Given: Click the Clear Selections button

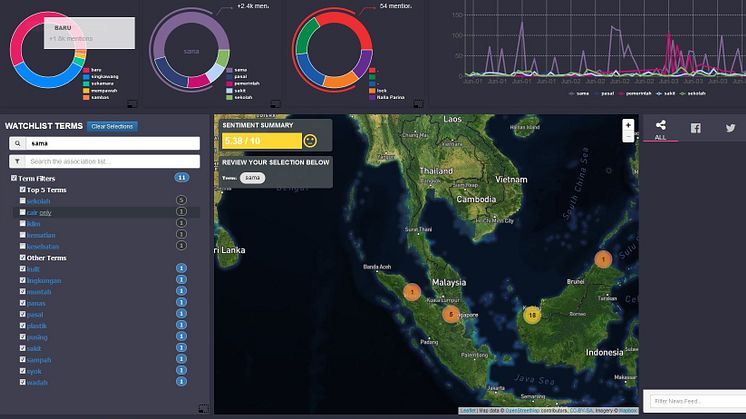Looking at the screenshot, I should point(112,127).
